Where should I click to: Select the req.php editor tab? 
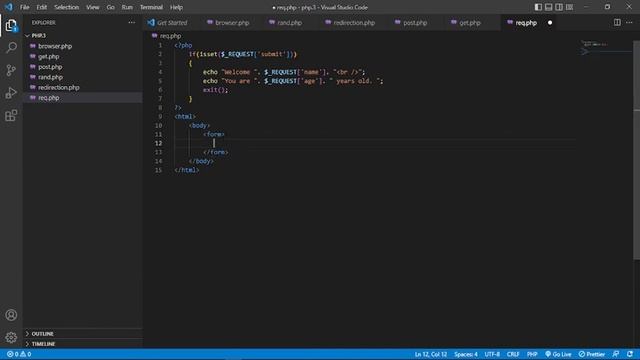pos(526,23)
